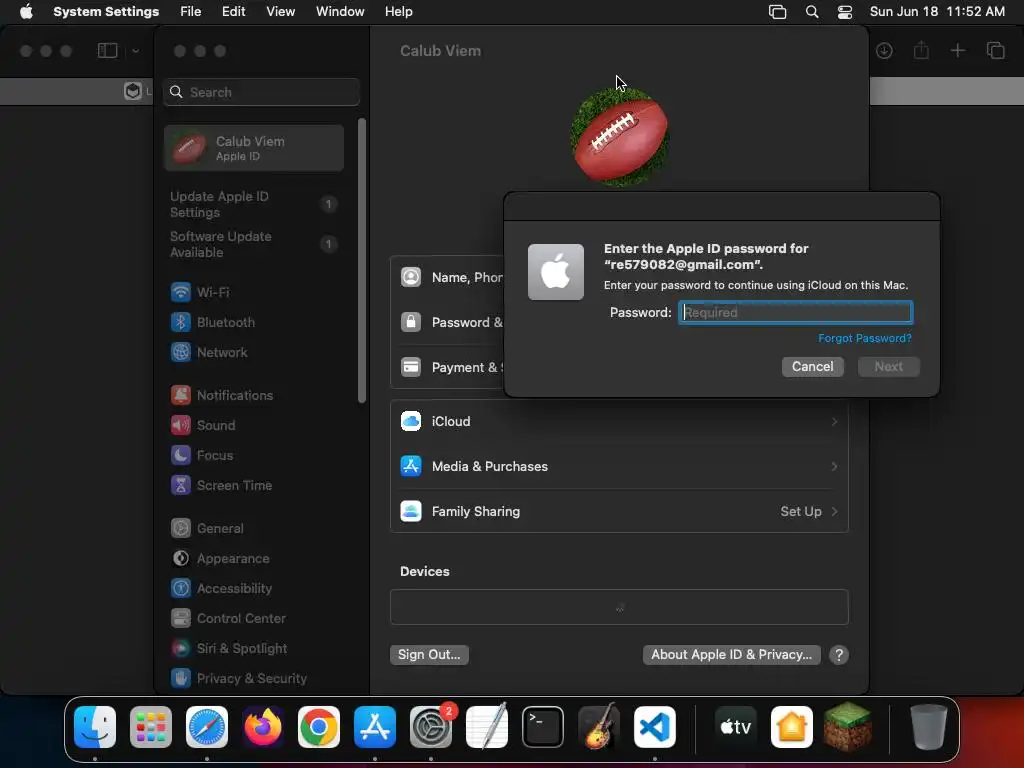The height and width of the screenshot is (768, 1024).
Task: Expand the iCloud row
Action: 619,421
